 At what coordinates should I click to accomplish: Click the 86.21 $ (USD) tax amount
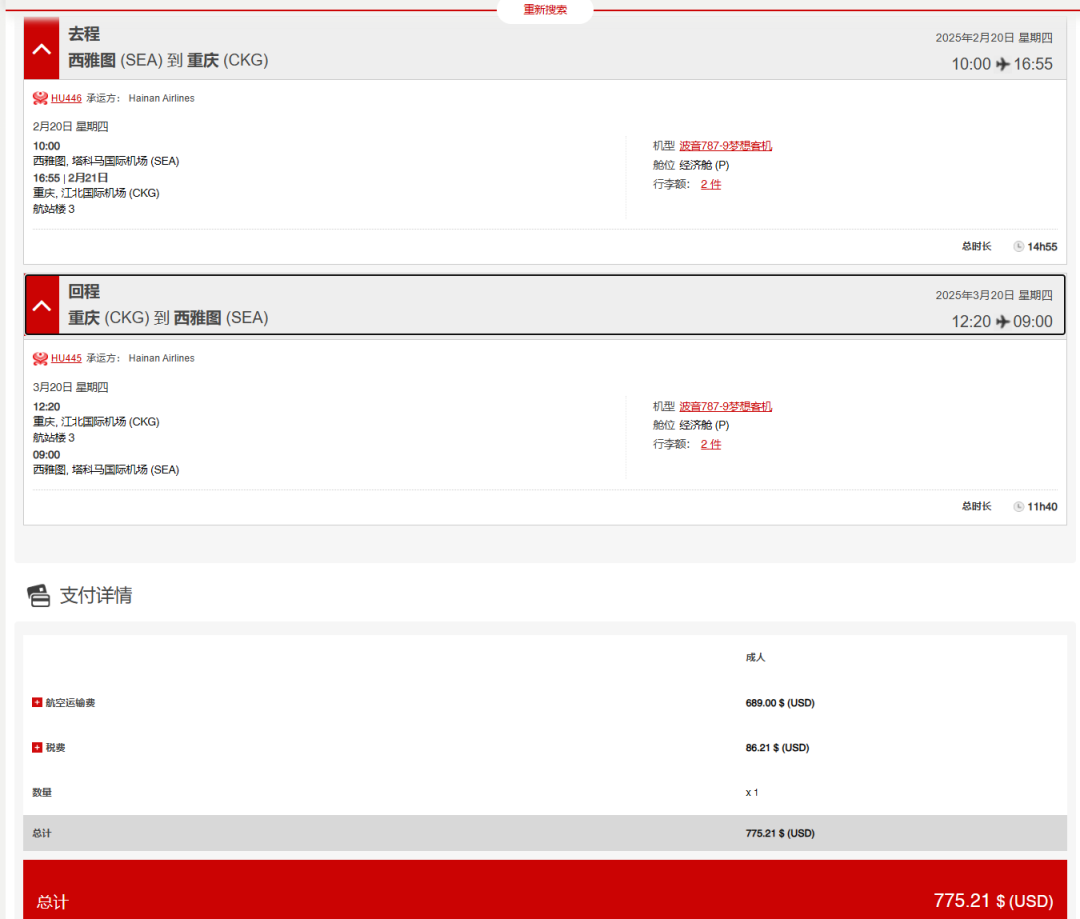point(777,747)
